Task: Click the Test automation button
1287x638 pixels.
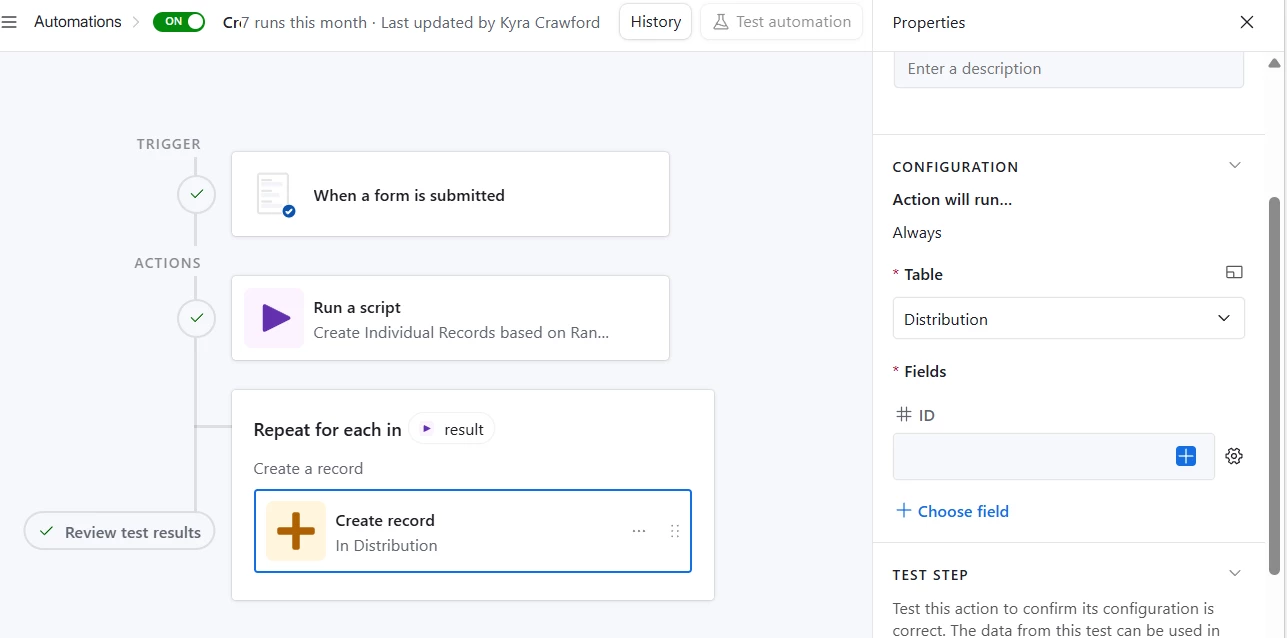Action: coord(782,22)
